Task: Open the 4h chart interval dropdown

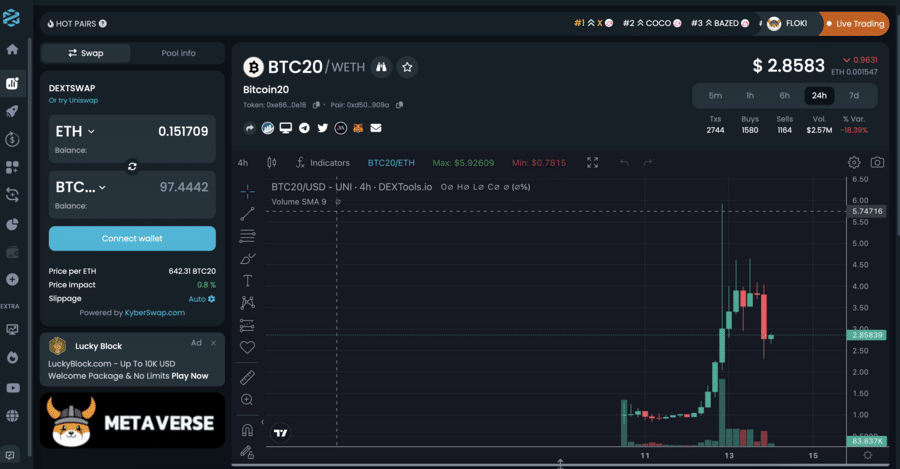Action: pyautogui.click(x=243, y=163)
